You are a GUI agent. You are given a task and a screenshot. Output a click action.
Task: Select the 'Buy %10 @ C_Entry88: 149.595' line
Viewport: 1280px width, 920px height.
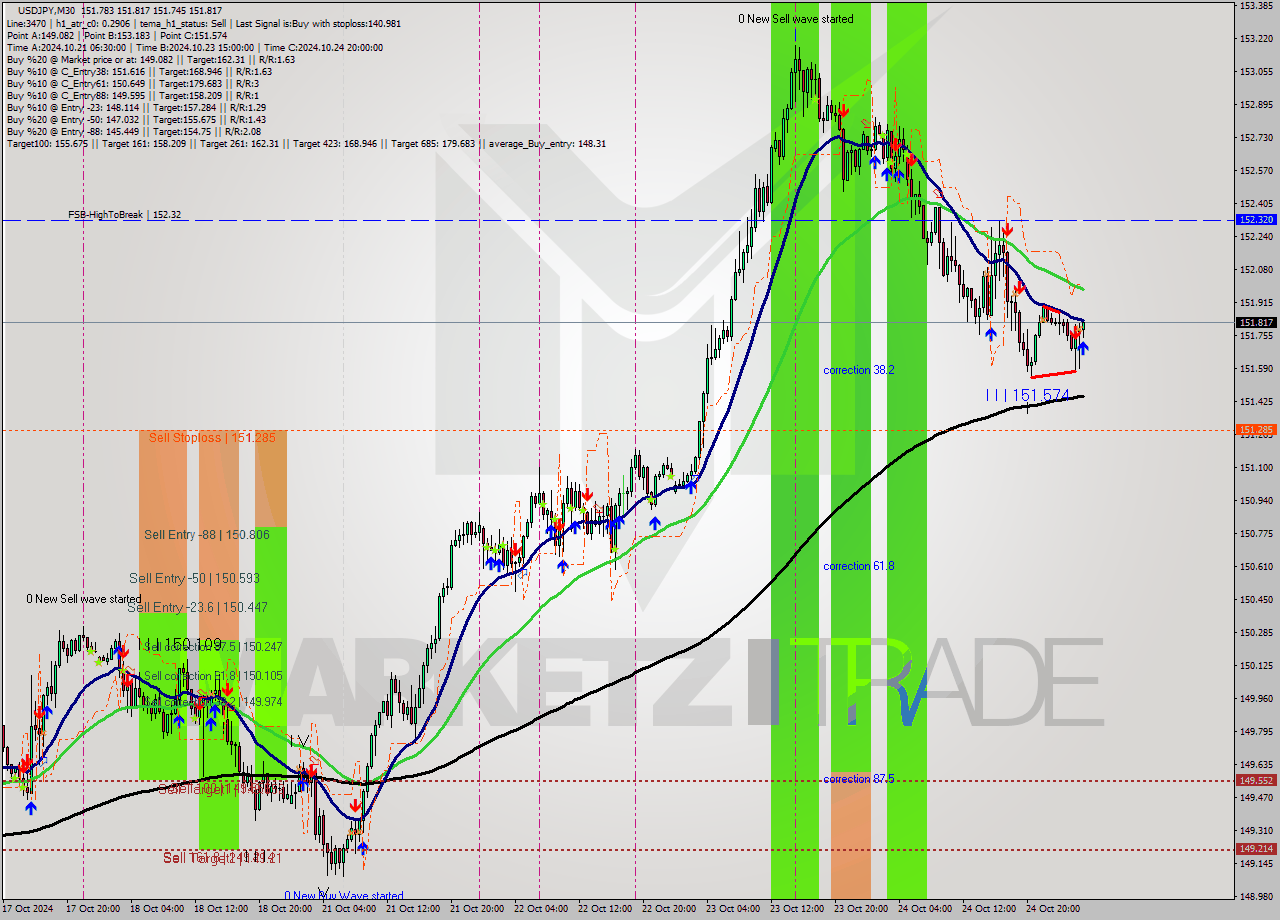pos(133,95)
